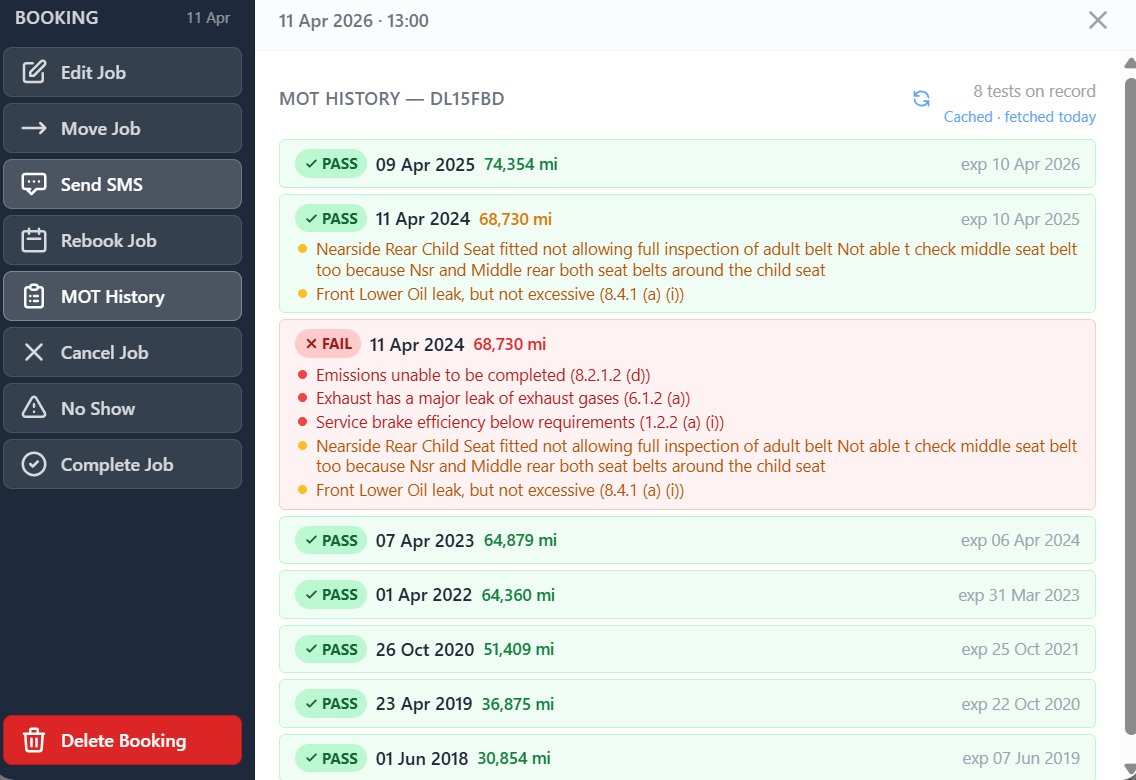Click the 01 Jun 2018 PASS entry

pyautogui.click(x=686, y=758)
